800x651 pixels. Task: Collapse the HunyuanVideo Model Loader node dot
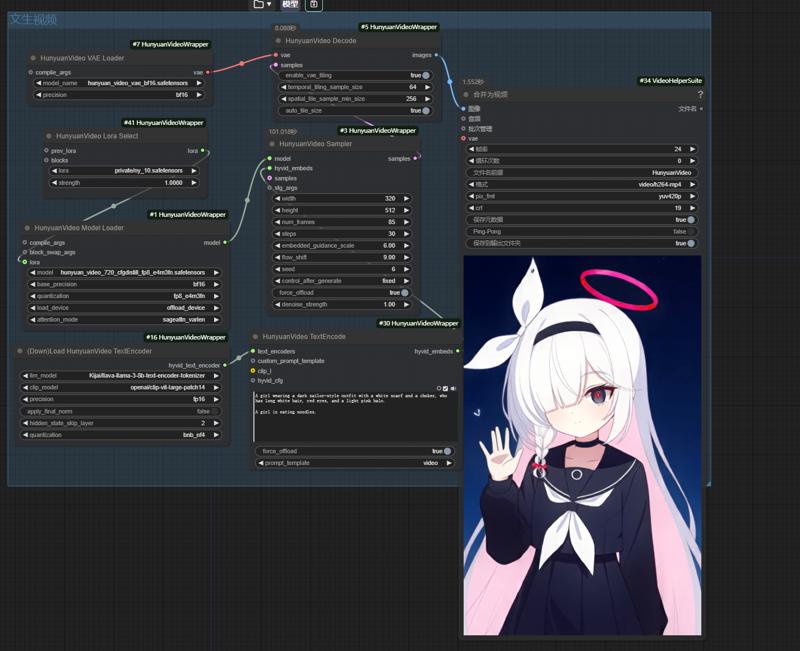point(27,228)
